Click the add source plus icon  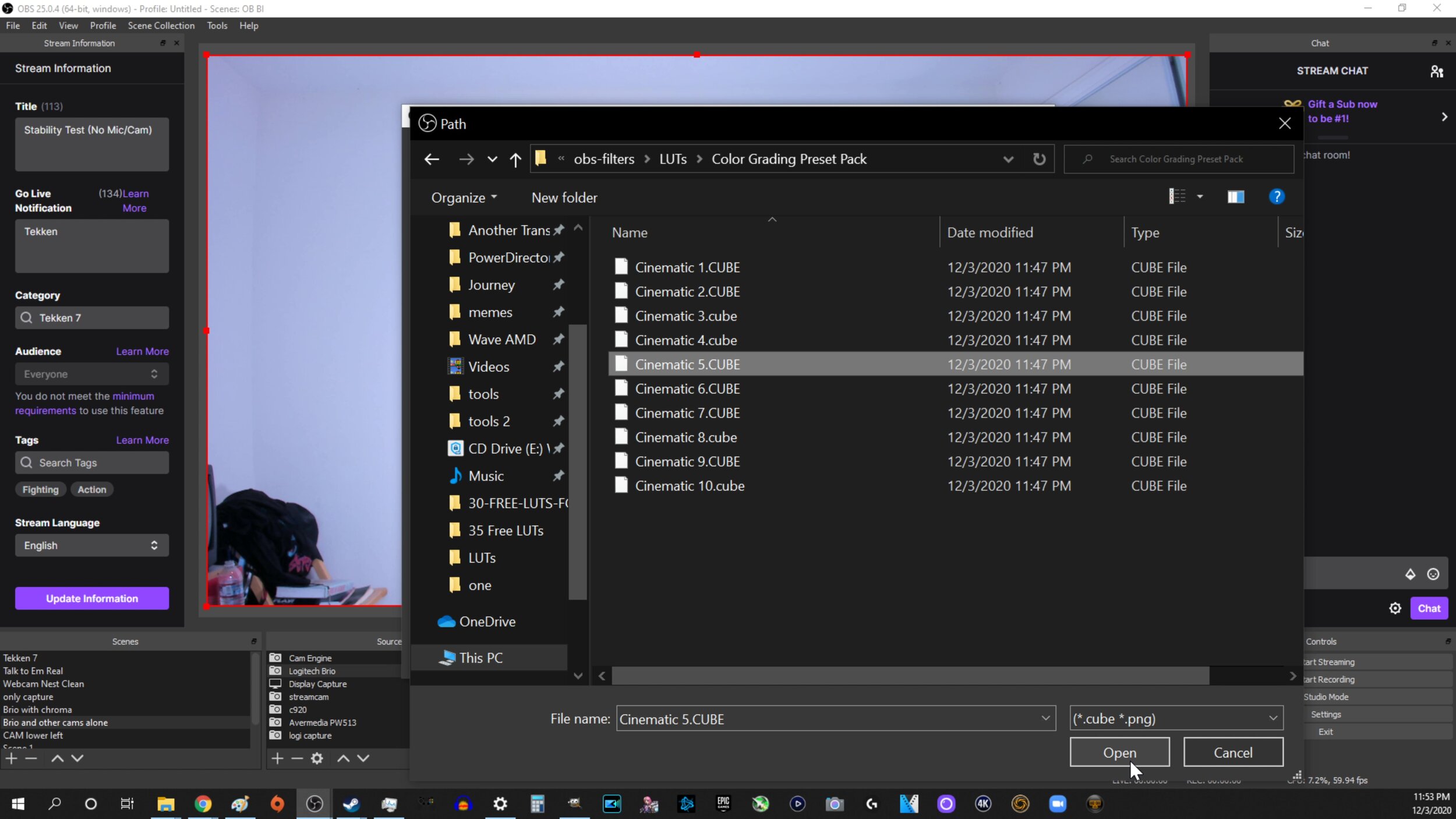coord(277,758)
